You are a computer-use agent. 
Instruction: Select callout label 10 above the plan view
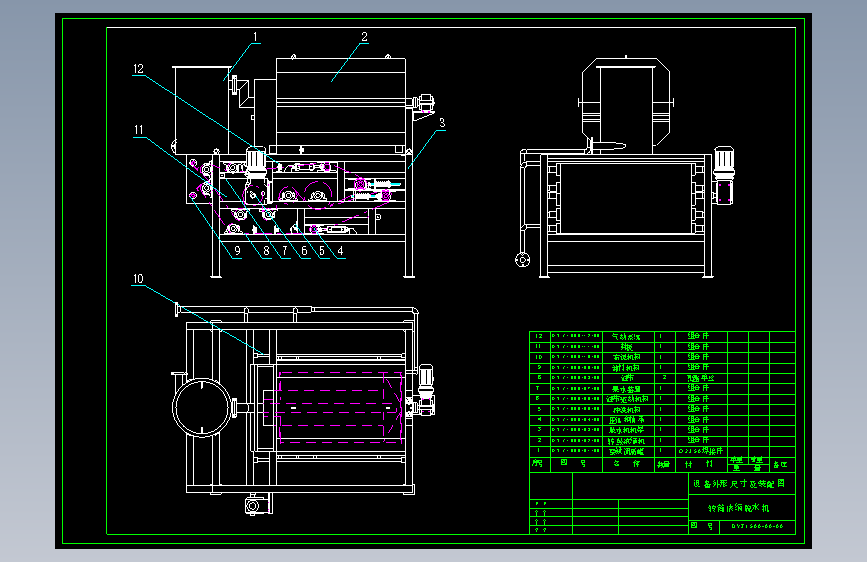click(138, 279)
